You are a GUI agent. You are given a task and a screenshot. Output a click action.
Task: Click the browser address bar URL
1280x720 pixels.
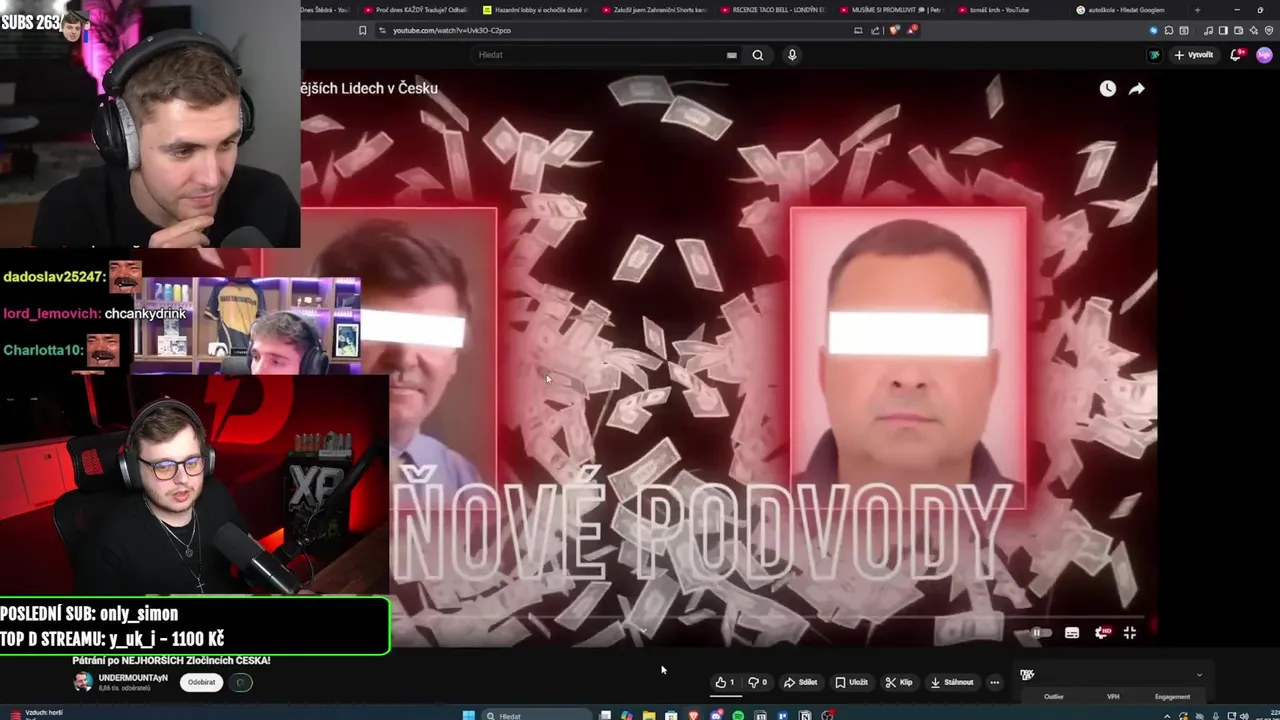point(452,30)
